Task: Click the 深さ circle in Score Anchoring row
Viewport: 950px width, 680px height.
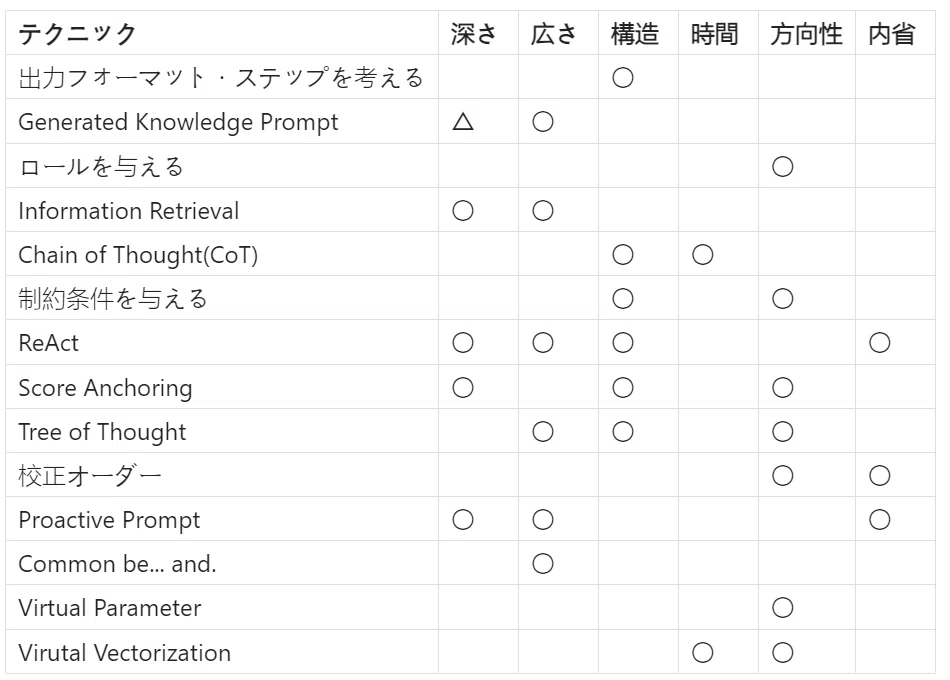Action: [463, 387]
